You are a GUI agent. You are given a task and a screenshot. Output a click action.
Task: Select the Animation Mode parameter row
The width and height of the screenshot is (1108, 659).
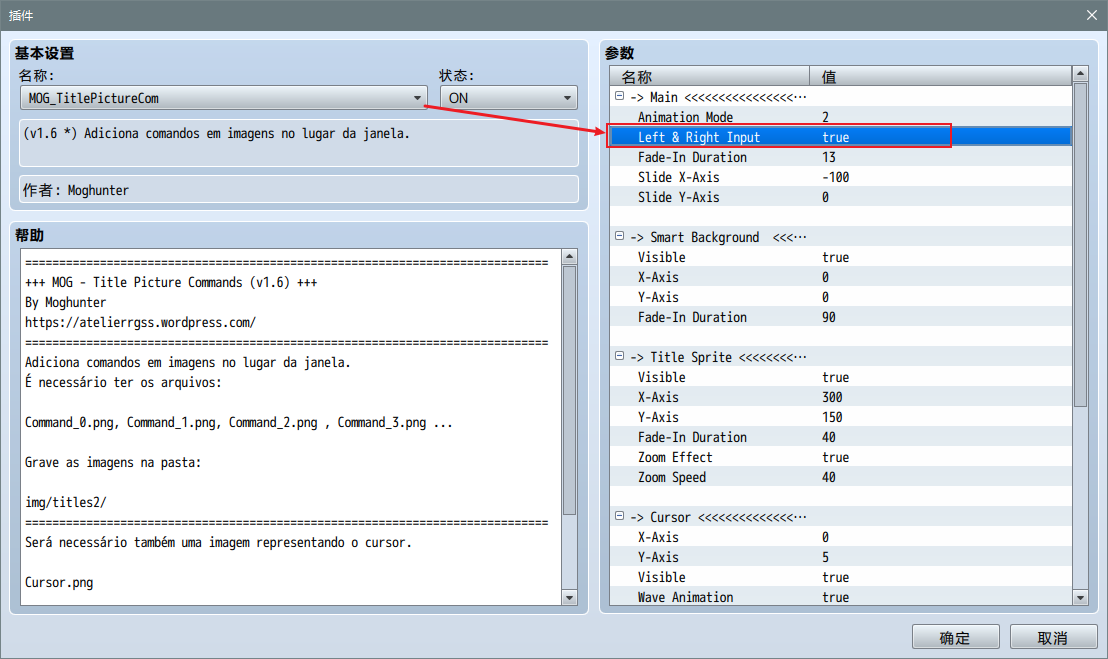pos(841,117)
